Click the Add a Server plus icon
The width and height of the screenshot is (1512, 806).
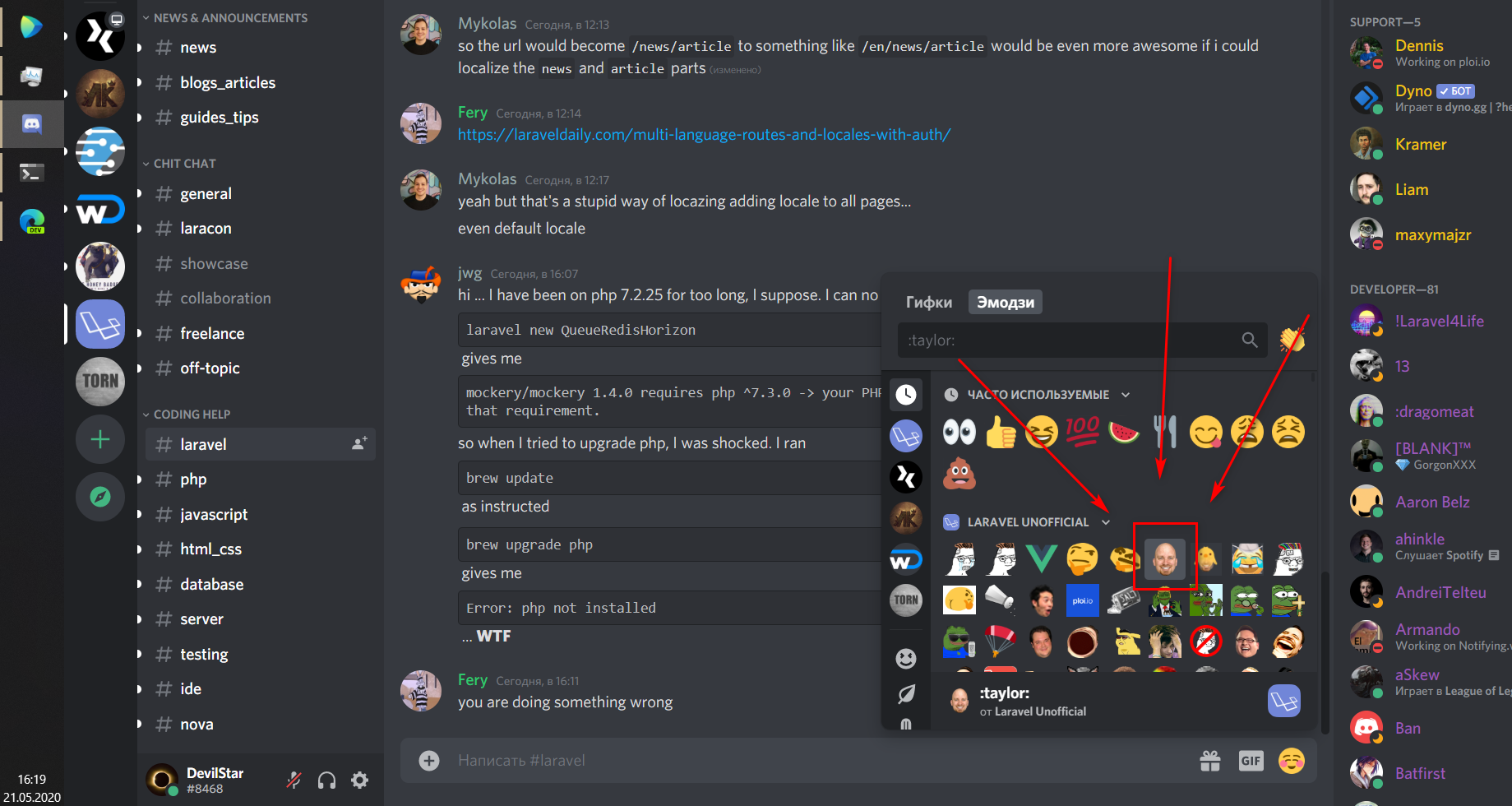pos(100,439)
